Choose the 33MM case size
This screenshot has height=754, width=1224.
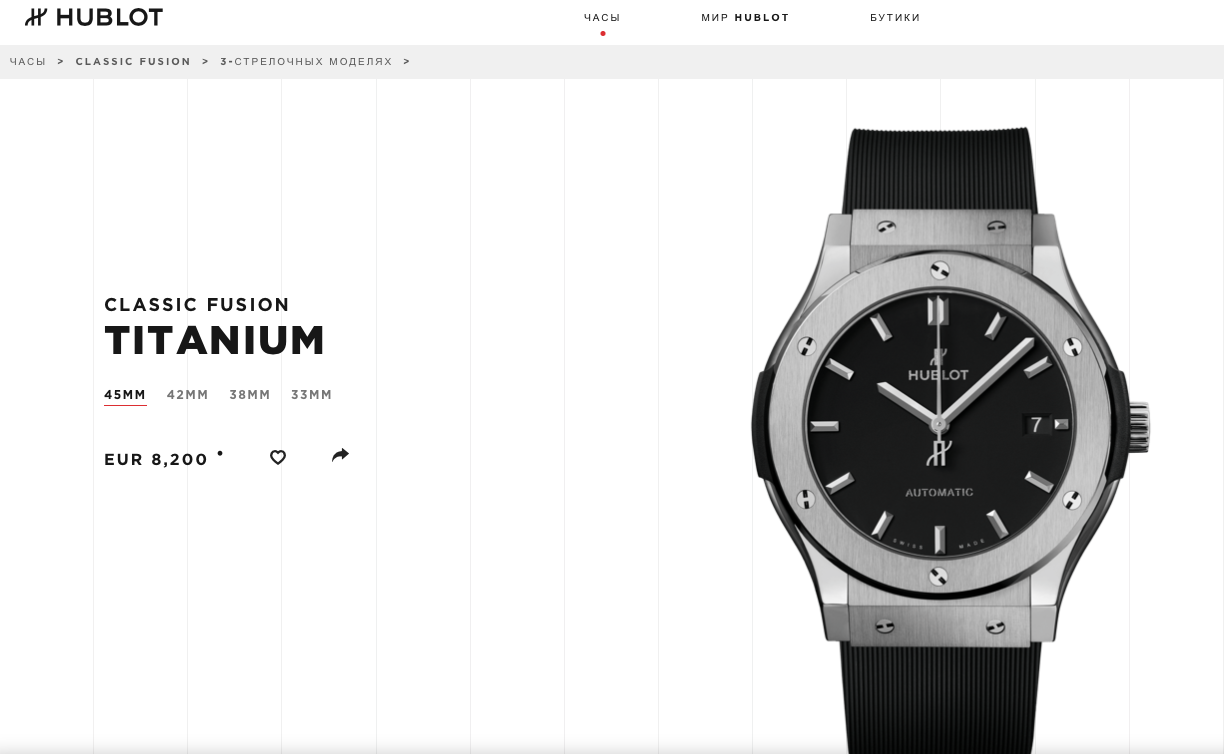click(x=311, y=395)
